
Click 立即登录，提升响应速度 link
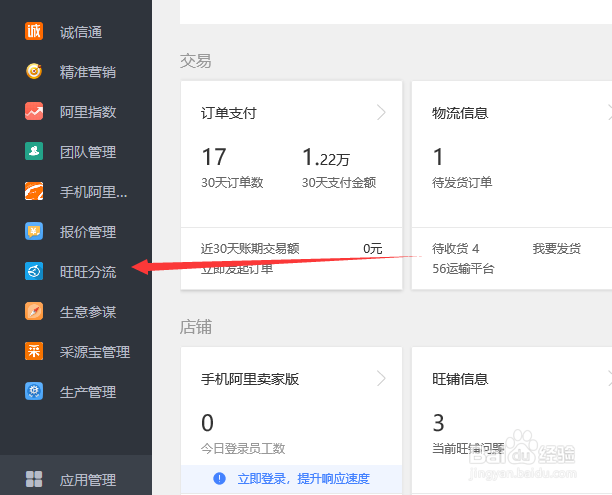click(304, 479)
